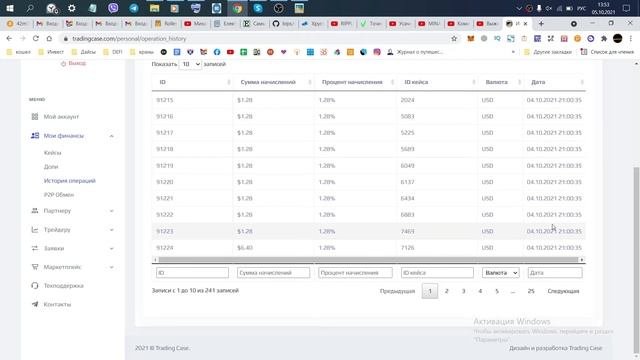Sort table by ID column

coord(192,82)
